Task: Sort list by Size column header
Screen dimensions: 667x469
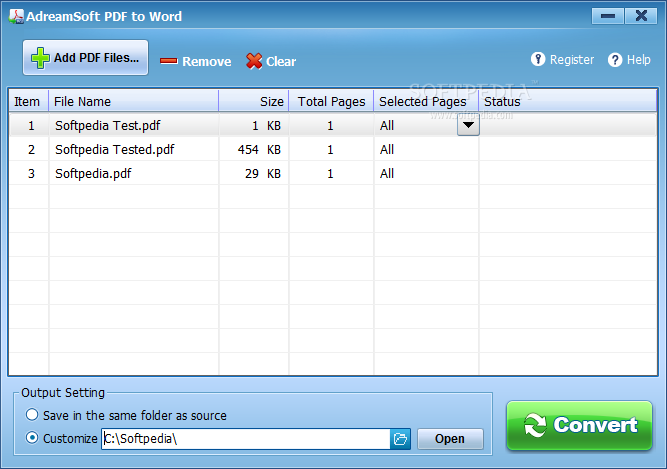Action: (x=254, y=101)
